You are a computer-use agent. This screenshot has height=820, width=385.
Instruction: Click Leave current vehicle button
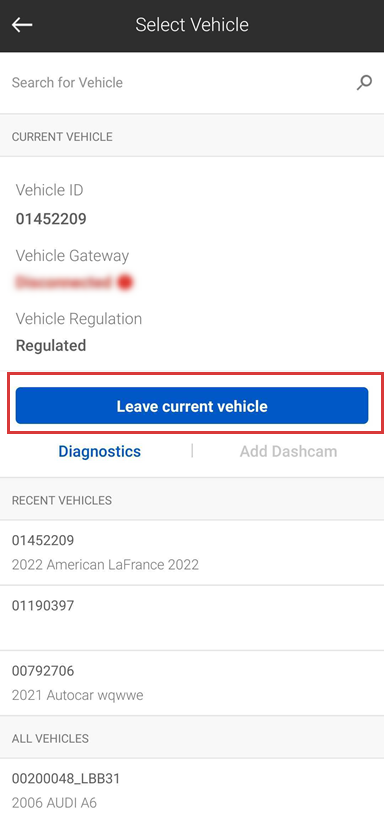192,406
